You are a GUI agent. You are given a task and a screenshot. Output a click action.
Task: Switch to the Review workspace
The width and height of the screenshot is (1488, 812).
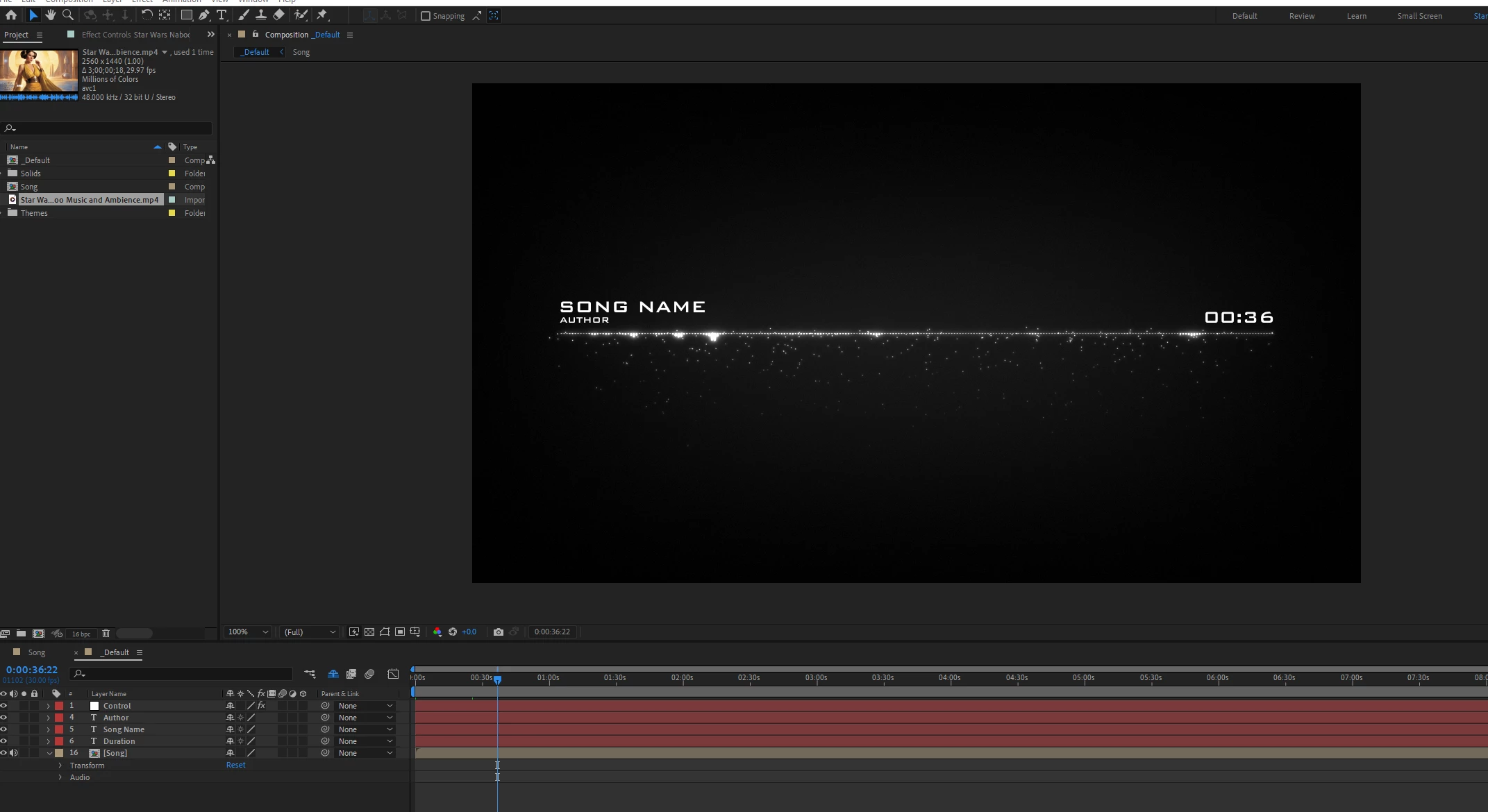(x=1301, y=16)
